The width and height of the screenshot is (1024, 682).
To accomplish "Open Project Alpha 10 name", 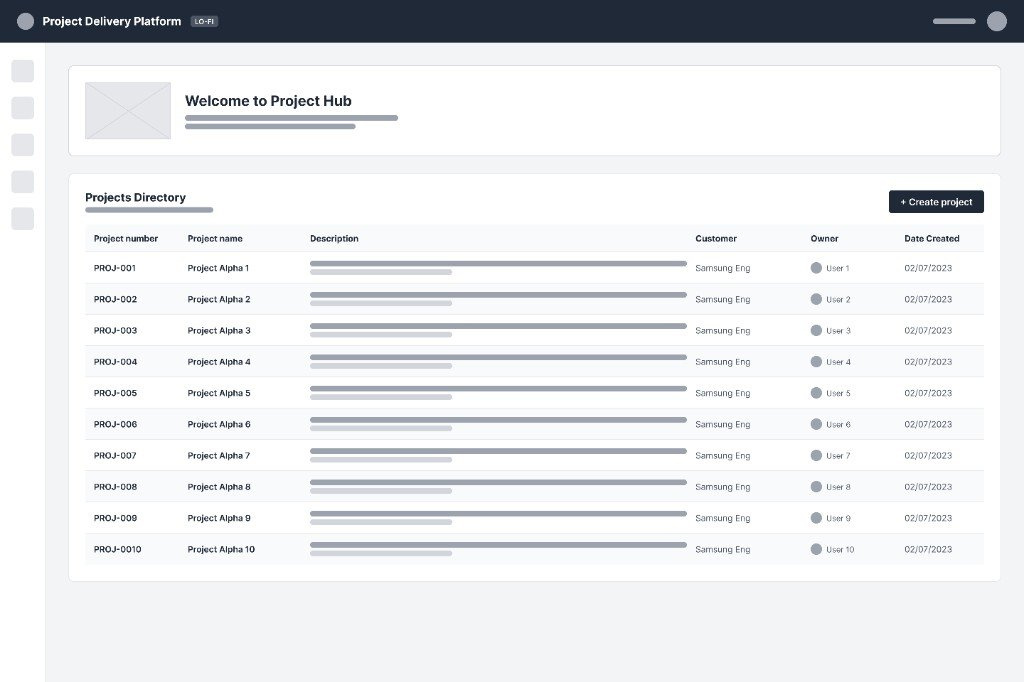I will 221,549.
